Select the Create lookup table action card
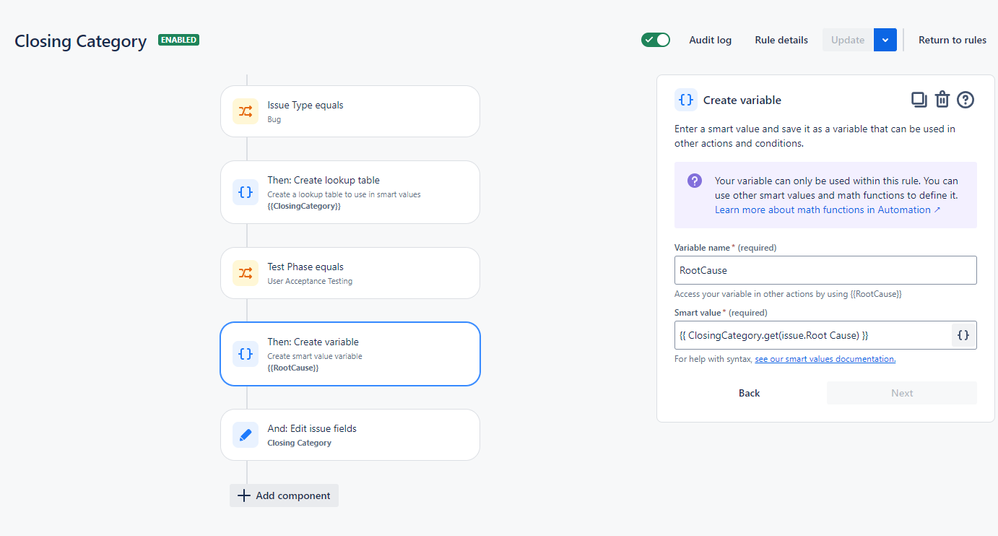This screenshot has height=536, width=998. coord(350,192)
